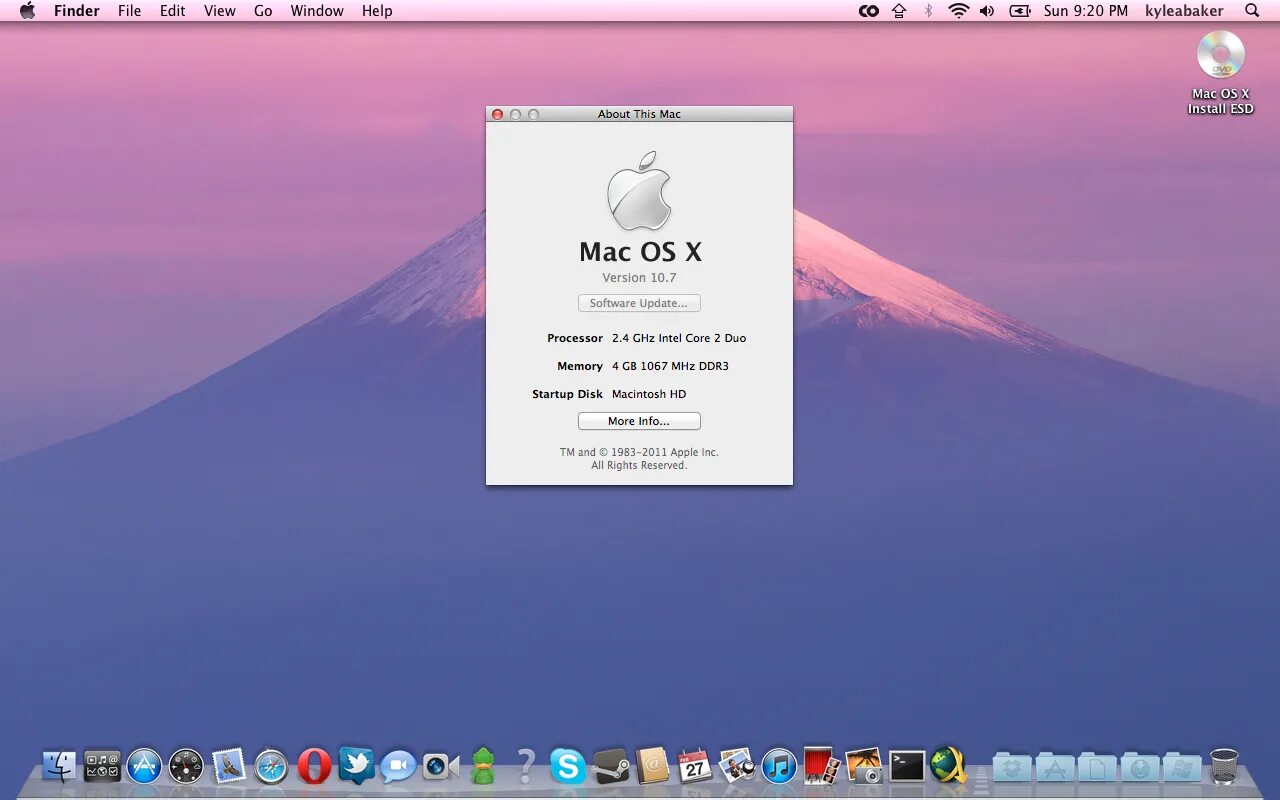1280x800 pixels.
Task: Open the kyleabaker user menu
Action: pyautogui.click(x=1184, y=11)
